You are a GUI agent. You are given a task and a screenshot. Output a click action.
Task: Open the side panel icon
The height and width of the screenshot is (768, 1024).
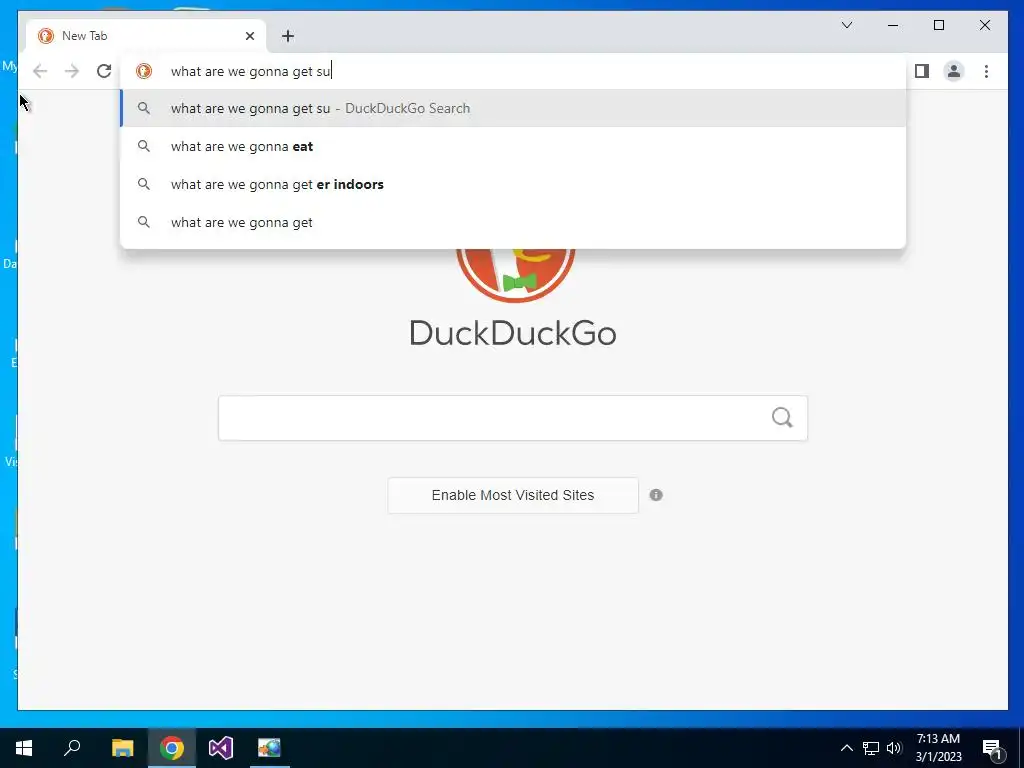pyautogui.click(x=921, y=71)
